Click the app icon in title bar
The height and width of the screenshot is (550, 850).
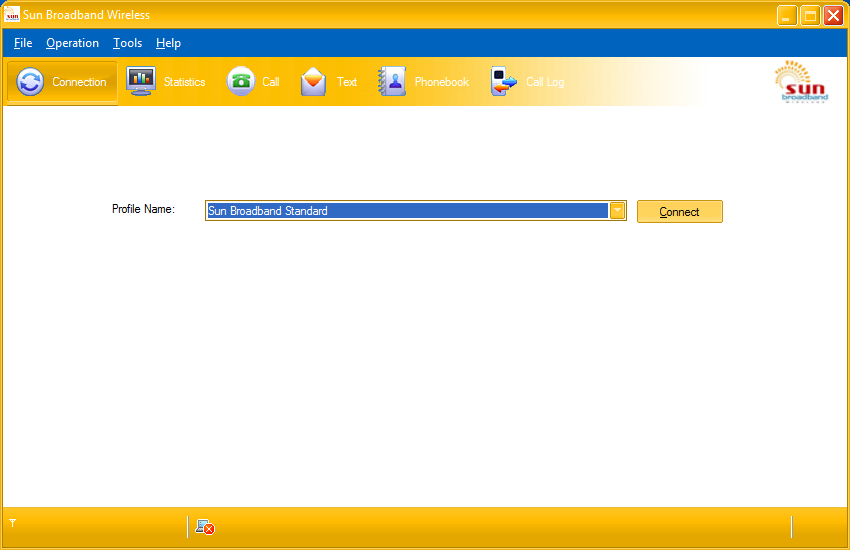(11, 15)
